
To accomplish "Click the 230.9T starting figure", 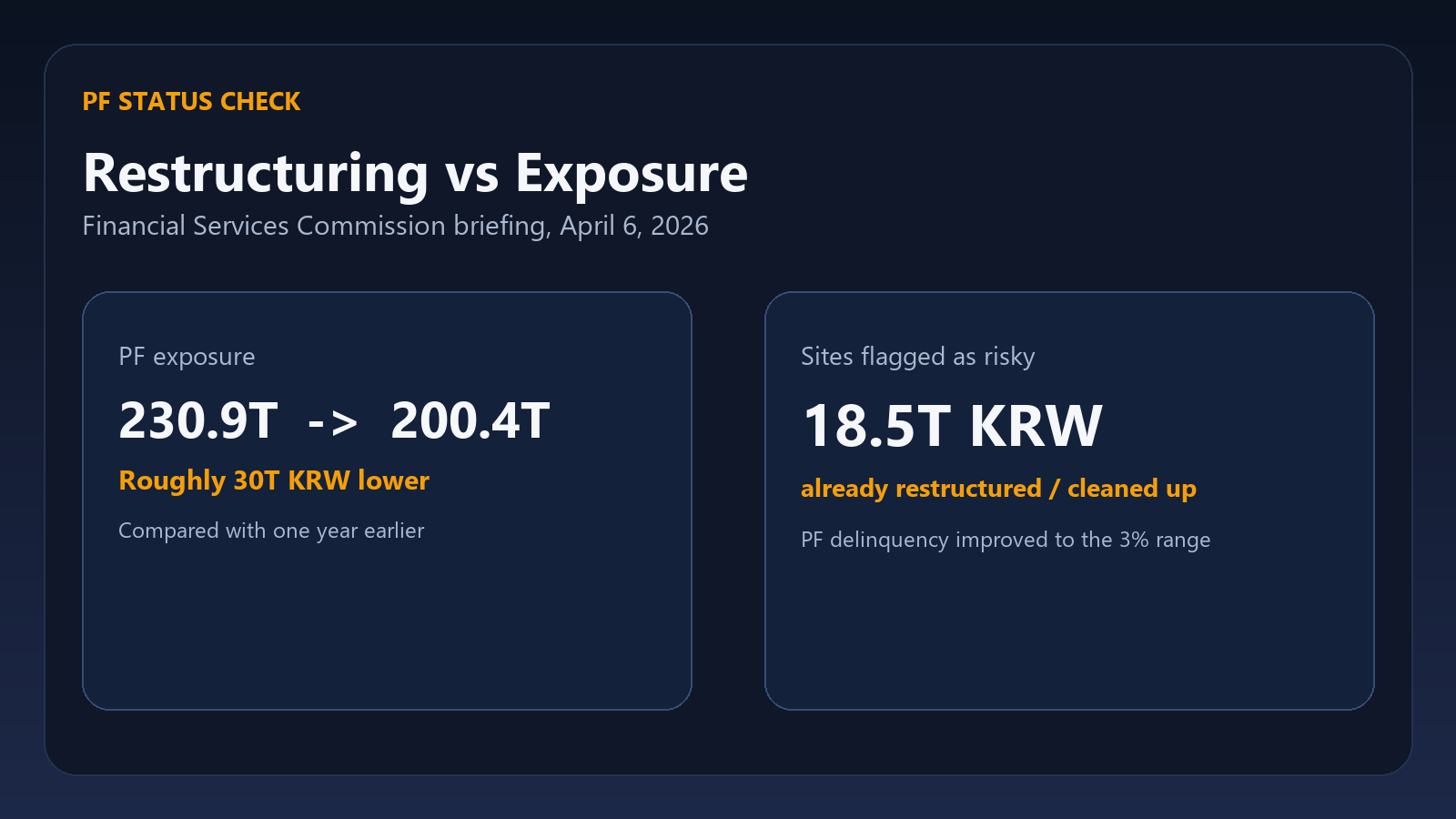I will (x=198, y=420).
